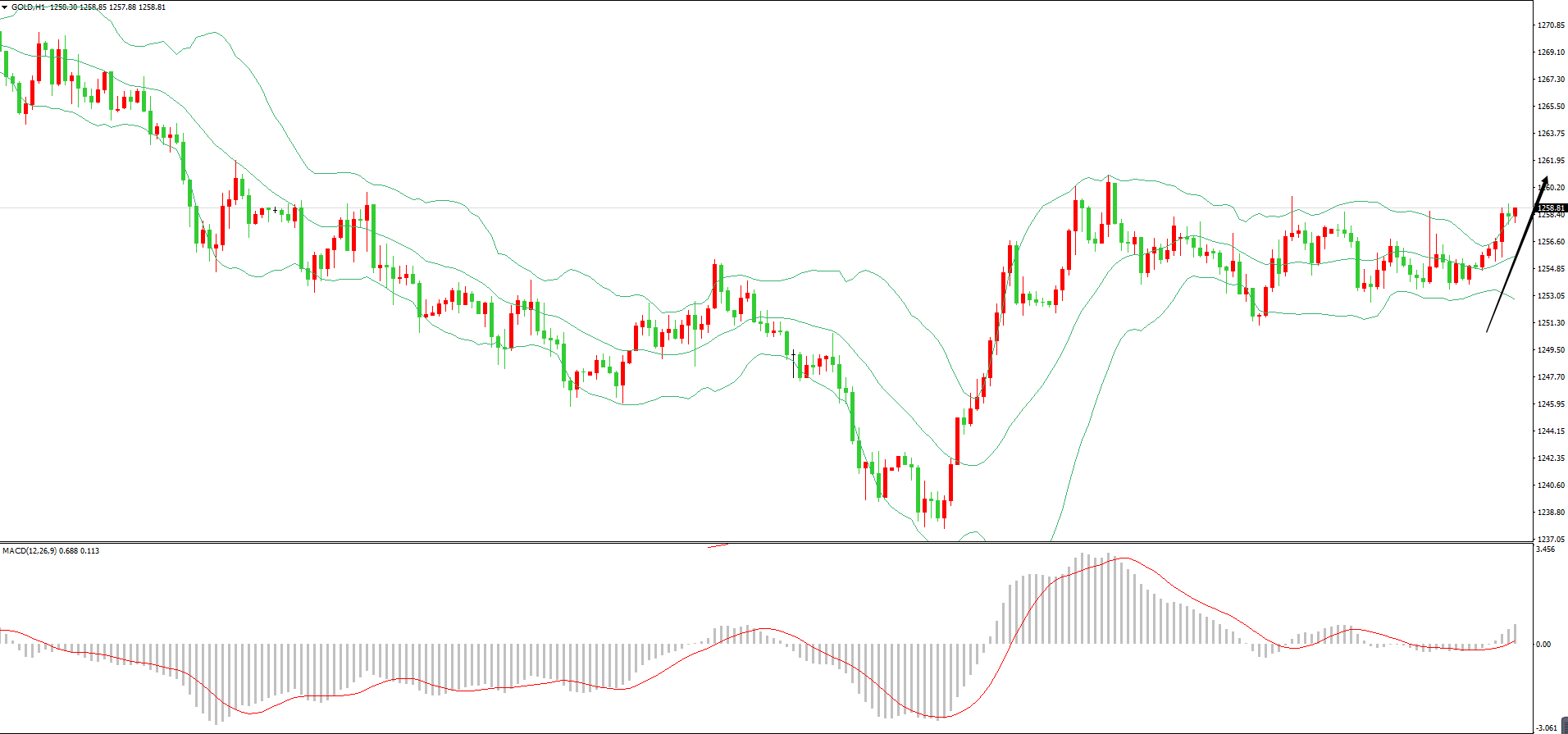Click the 1244.15 price axis label
Image resolution: width=1568 pixels, height=734 pixels.
[x=1551, y=431]
